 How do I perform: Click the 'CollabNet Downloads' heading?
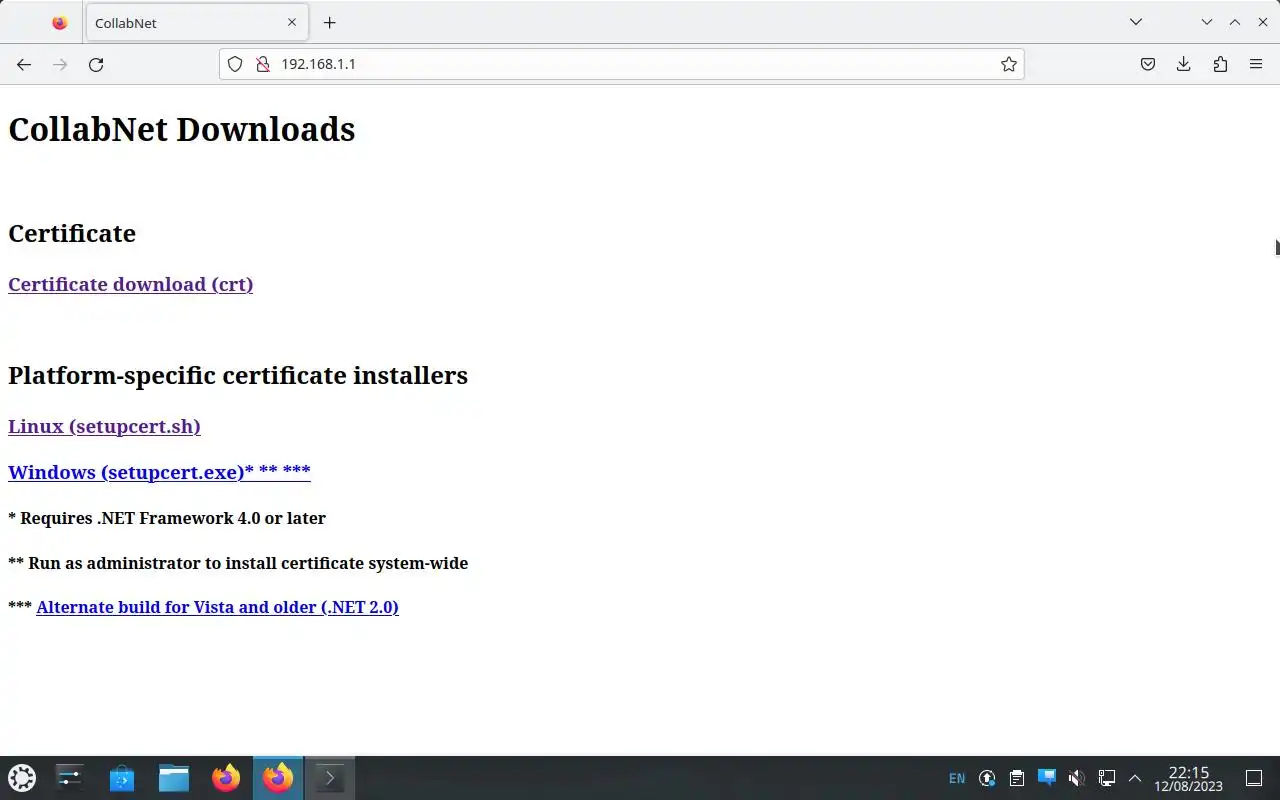pyautogui.click(x=182, y=129)
